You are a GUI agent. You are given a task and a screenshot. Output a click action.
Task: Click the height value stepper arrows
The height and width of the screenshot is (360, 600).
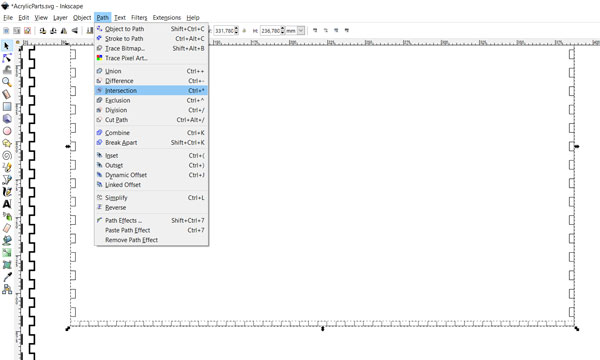point(283,30)
